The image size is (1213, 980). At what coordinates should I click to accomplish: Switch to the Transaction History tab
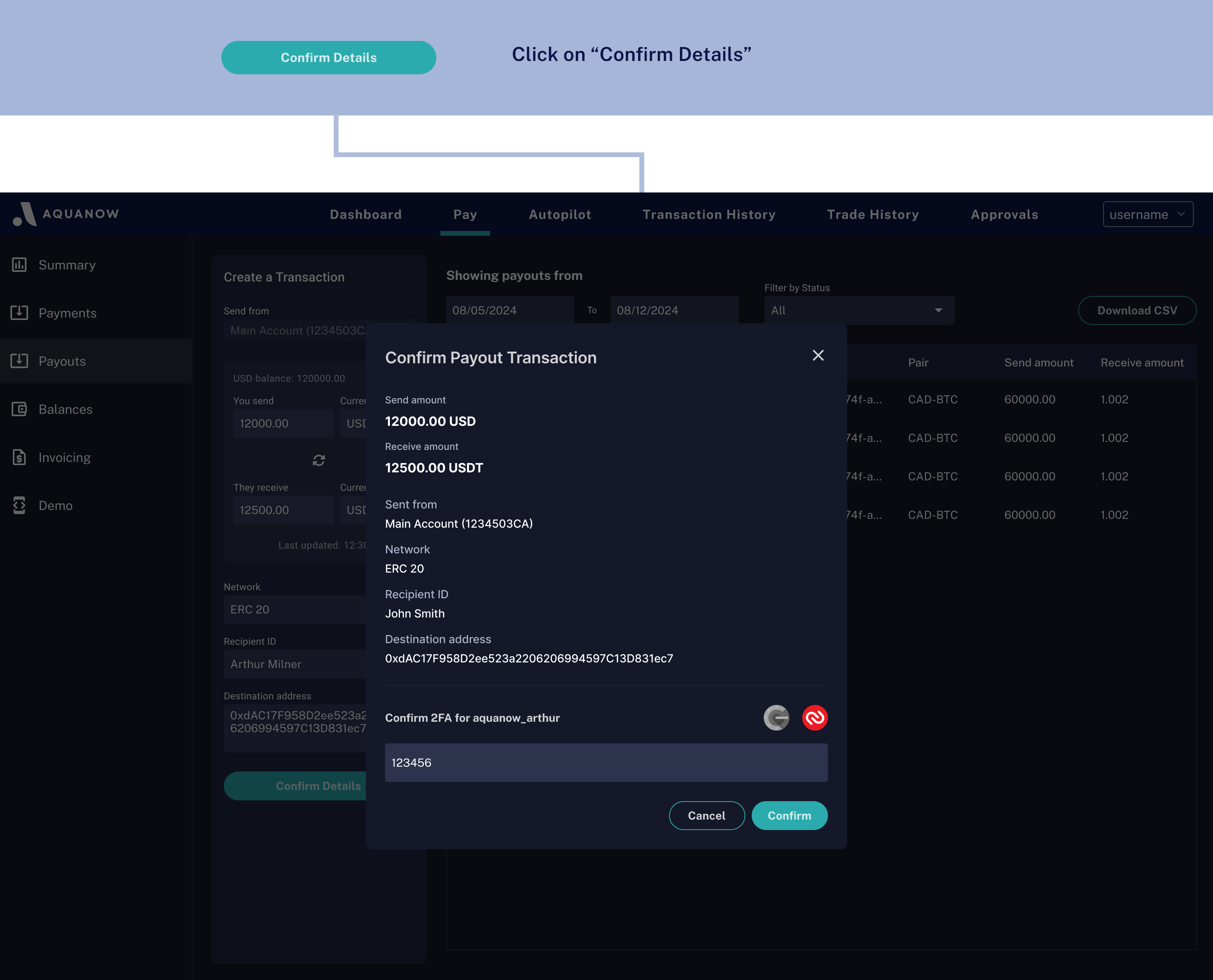709,215
